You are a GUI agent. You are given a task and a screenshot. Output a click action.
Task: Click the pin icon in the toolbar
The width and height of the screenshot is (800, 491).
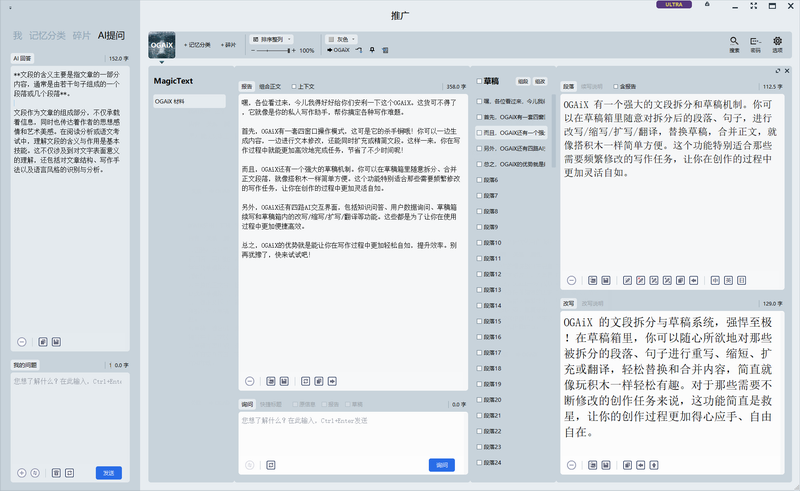[372, 49]
